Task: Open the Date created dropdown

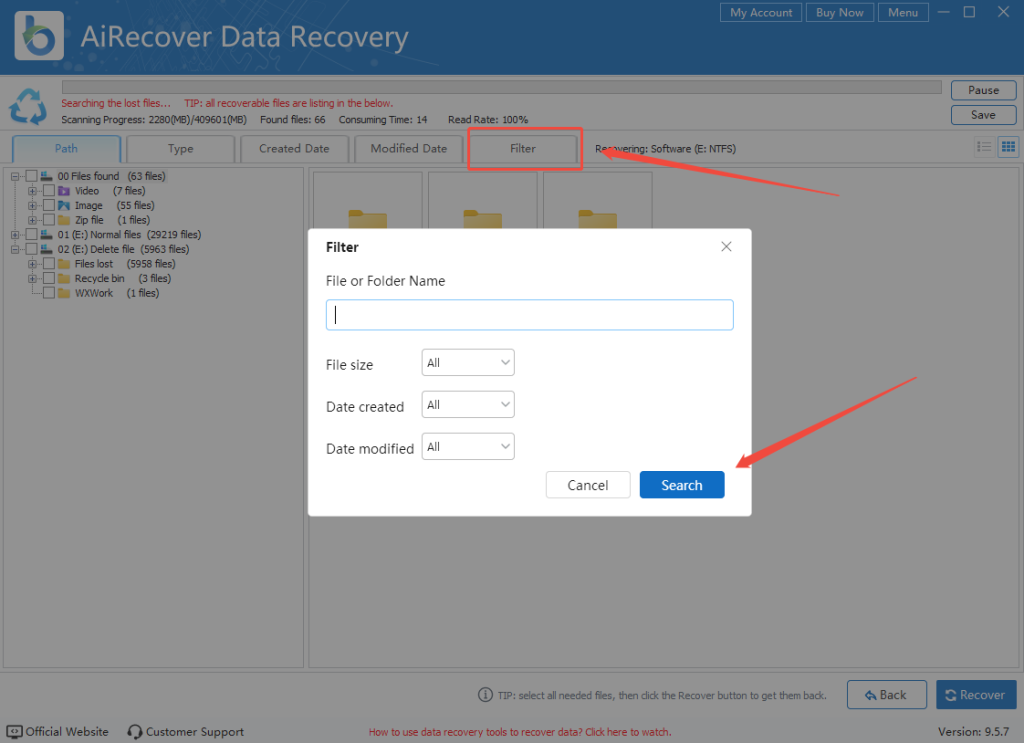Action: pos(467,404)
